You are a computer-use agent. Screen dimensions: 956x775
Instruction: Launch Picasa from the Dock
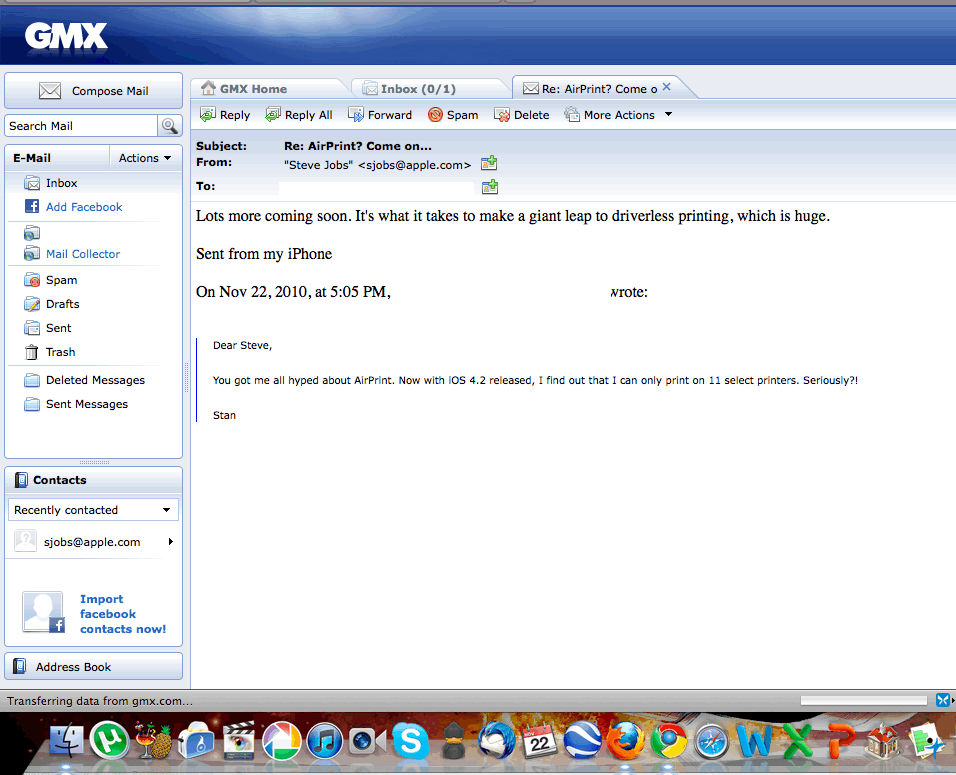(x=281, y=741)
